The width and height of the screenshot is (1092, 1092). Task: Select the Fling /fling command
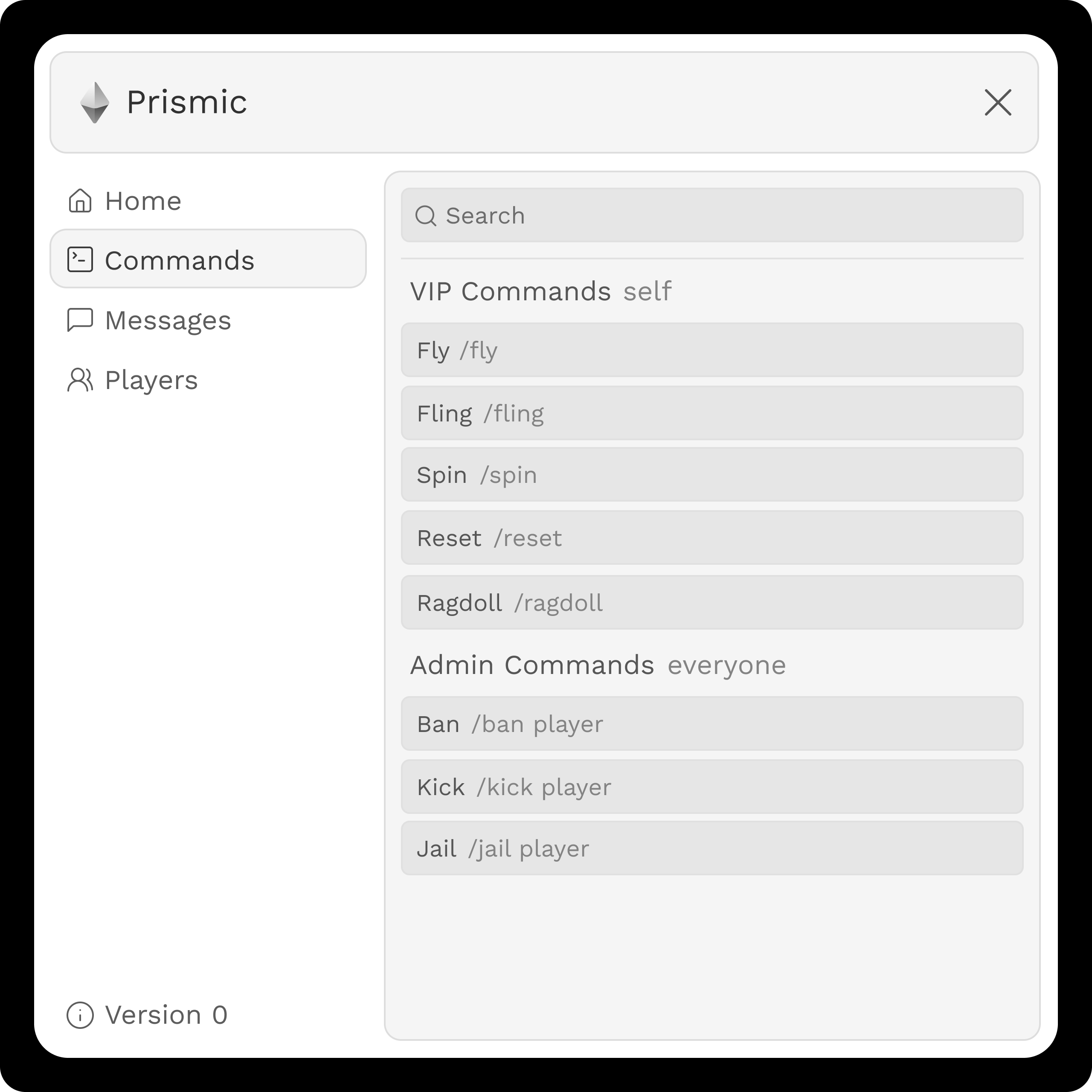[712, 413]
